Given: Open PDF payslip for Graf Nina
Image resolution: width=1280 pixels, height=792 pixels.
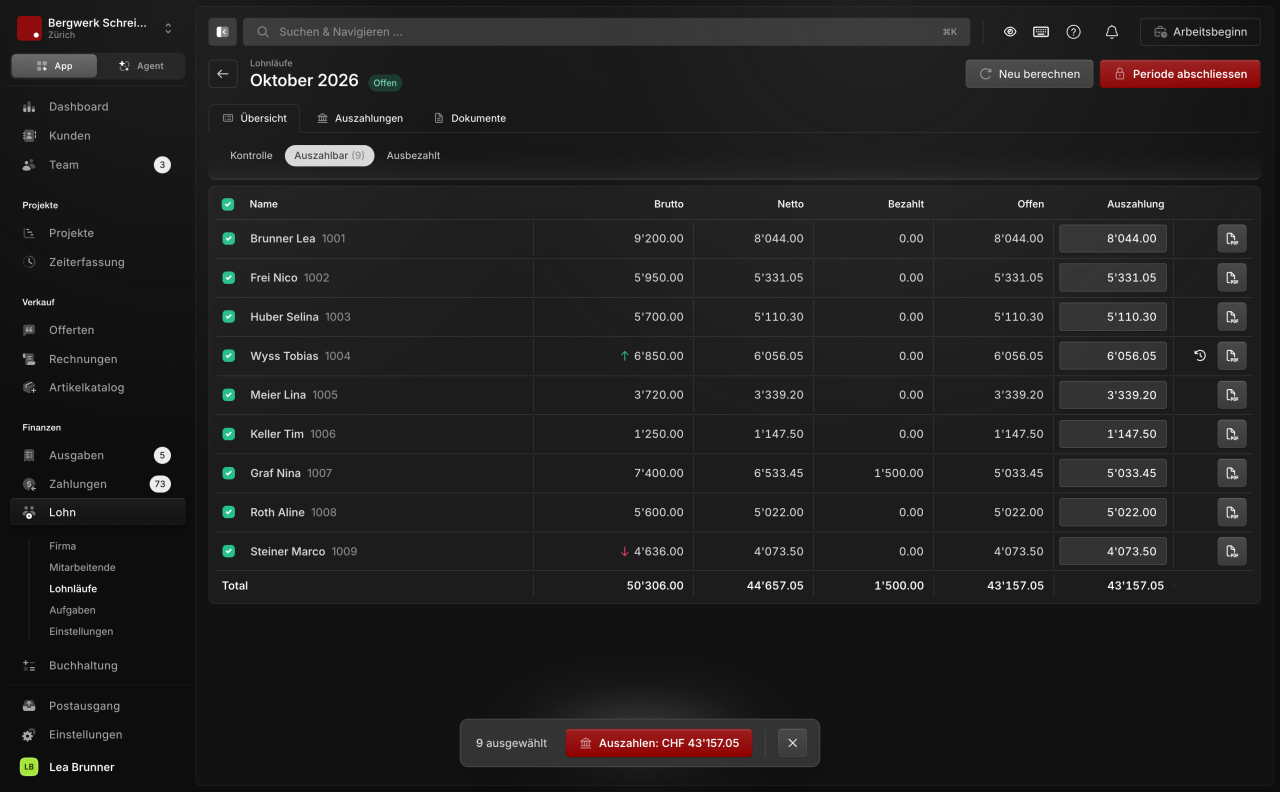Looking at the screenshot, I should coord(1232,473).
